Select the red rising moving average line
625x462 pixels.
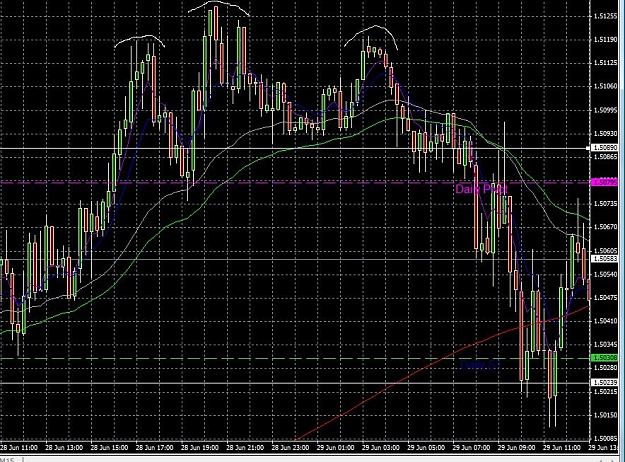(x=442, y=358)
